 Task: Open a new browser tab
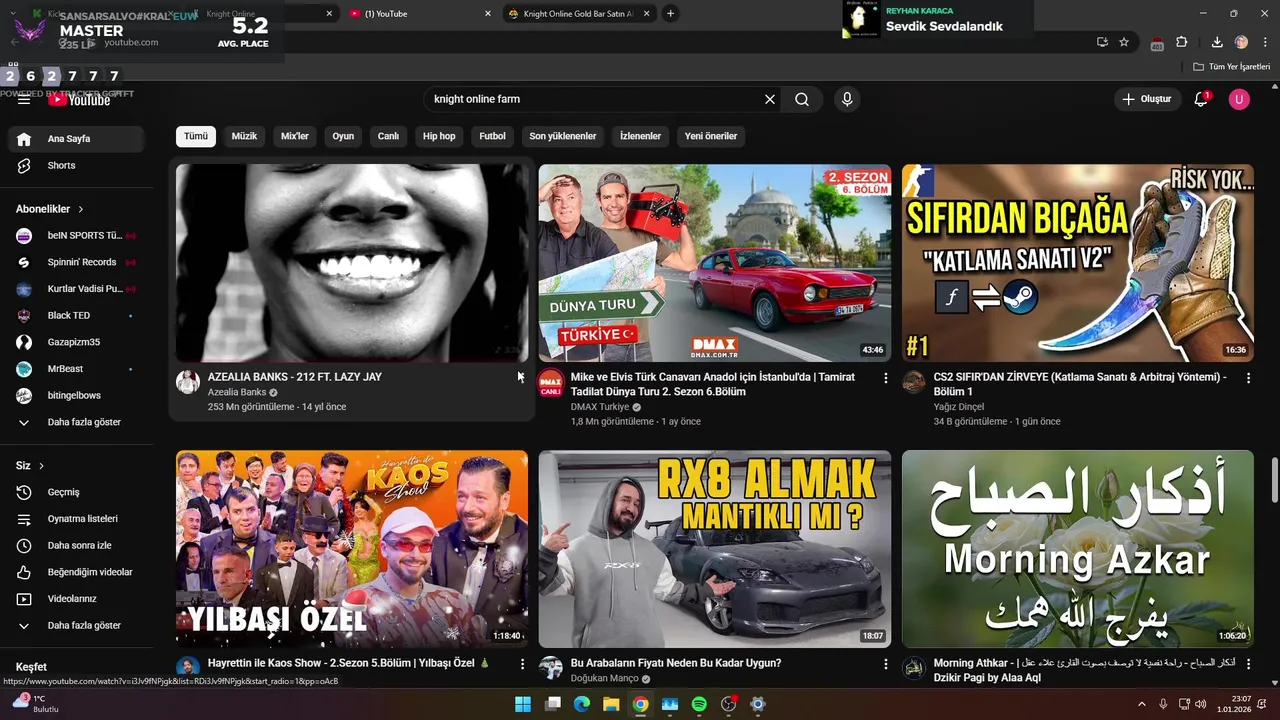(670, 14)
